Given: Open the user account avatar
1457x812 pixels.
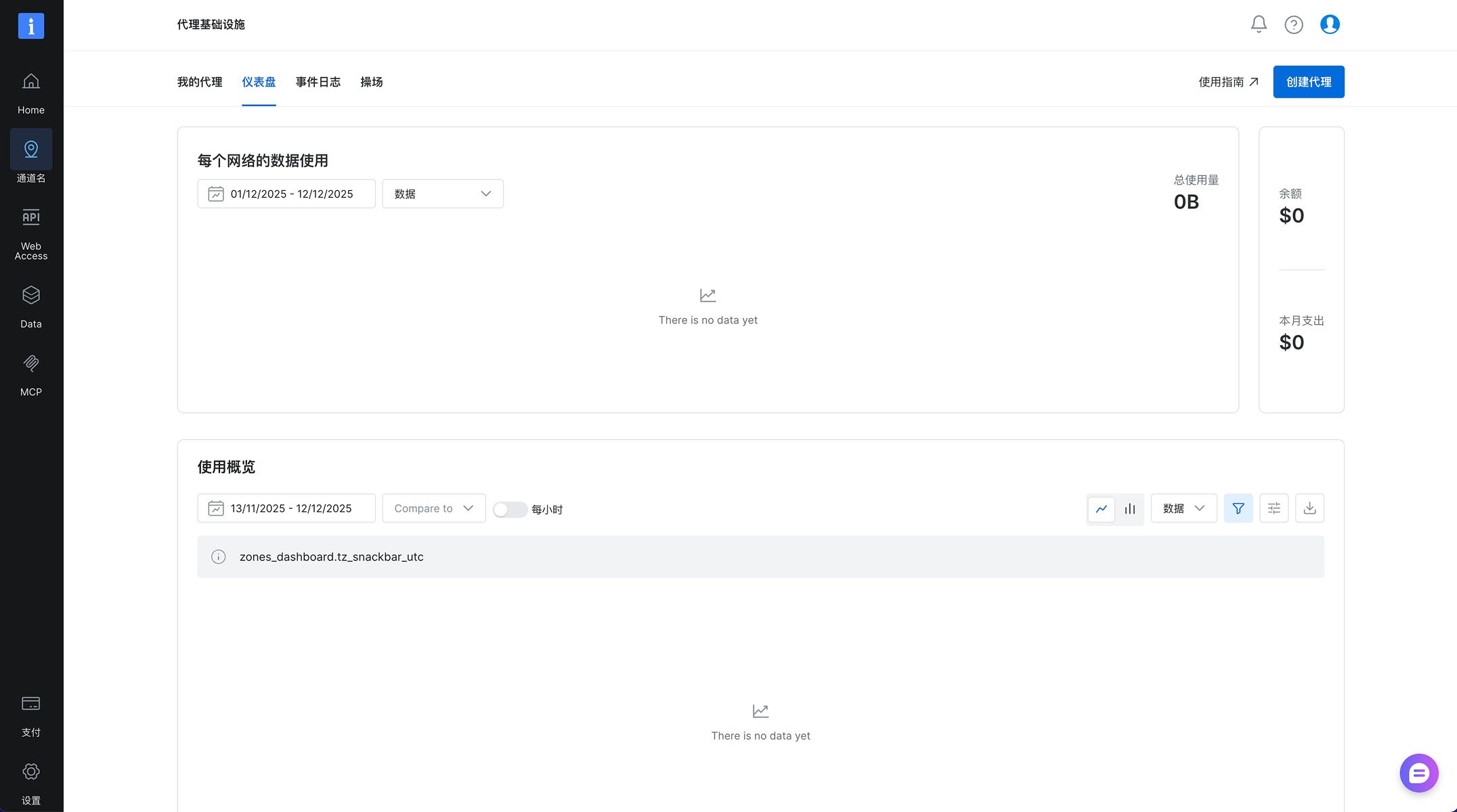Looking at the screenshot, I should pyautogui.click(x=1330, y=24).
